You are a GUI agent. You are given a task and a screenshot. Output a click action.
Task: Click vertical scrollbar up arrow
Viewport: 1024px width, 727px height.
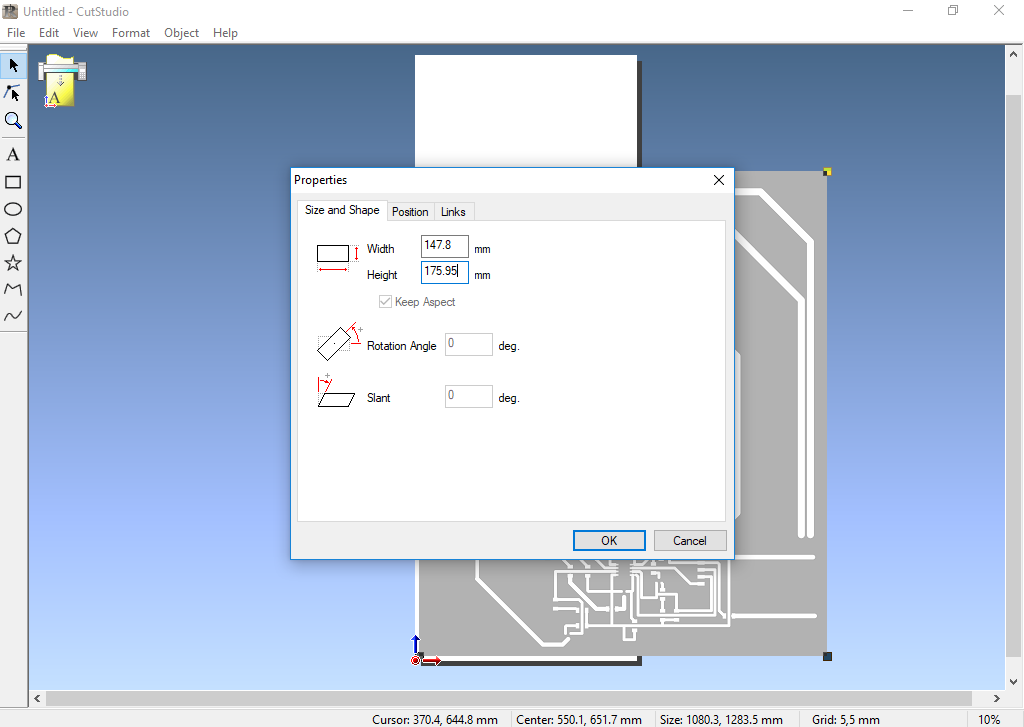pyautogui.click(x=1014, y=54)
